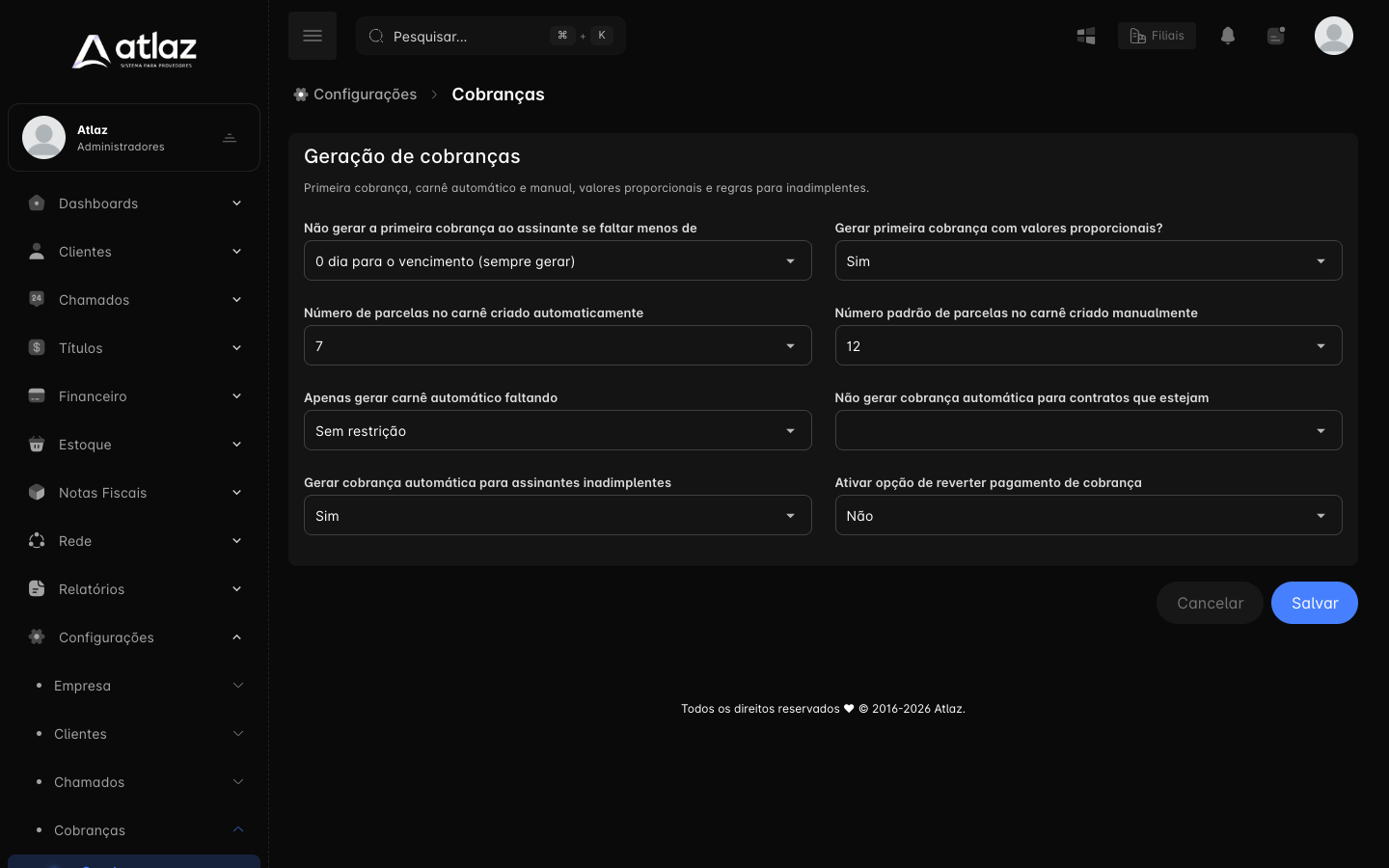Click the Relatórios document icon
This screenshot has height=868, width=1389.
37,588
